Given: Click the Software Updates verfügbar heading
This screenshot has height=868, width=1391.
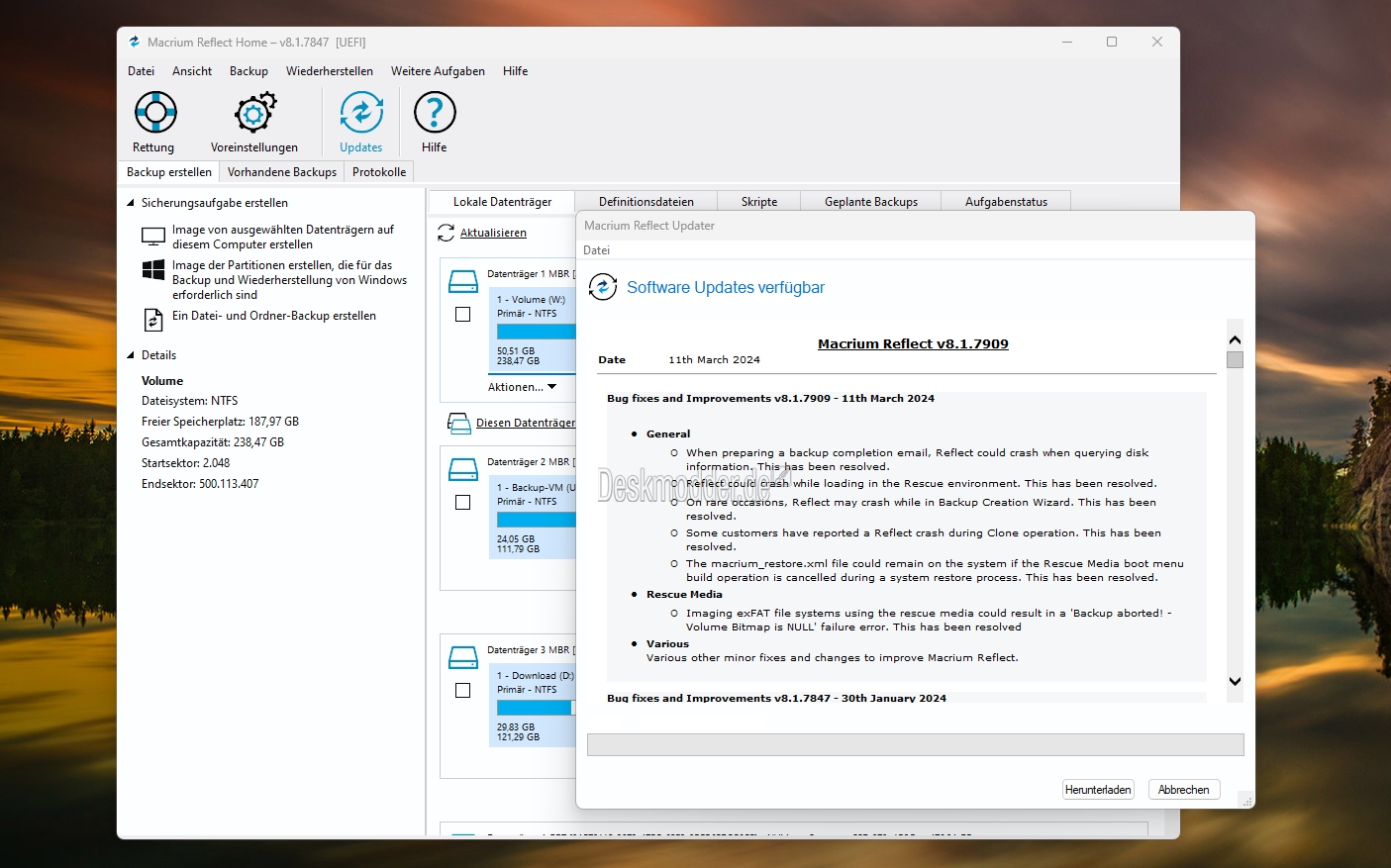Looking at the screenshot, I should 726,287.
